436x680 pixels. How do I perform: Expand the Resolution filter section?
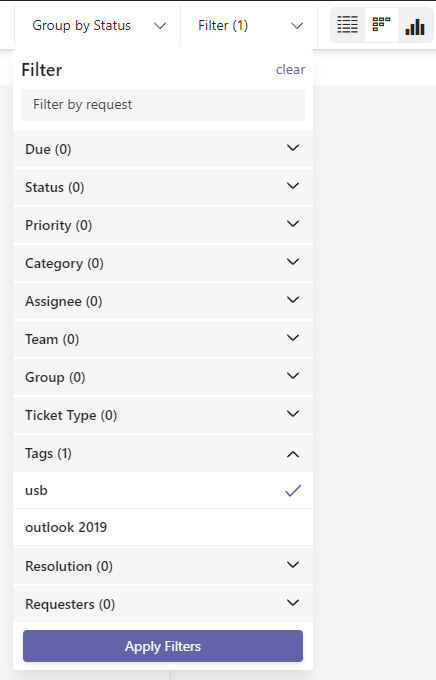coord(163,566)
